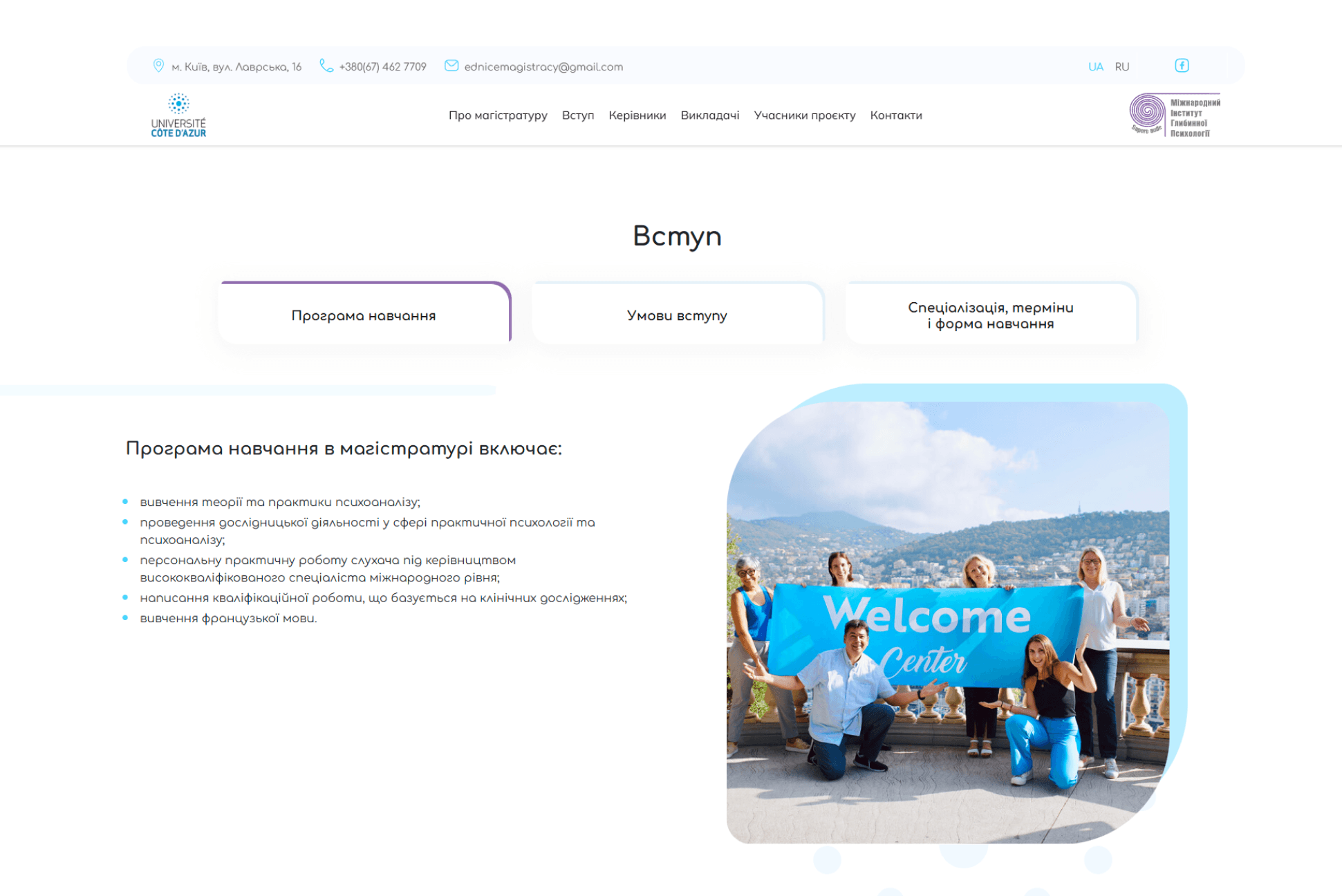The image size is (1342, 896).
Task: Click bullet about персональну практичну роботу слухача
Action: click(328, 568)
